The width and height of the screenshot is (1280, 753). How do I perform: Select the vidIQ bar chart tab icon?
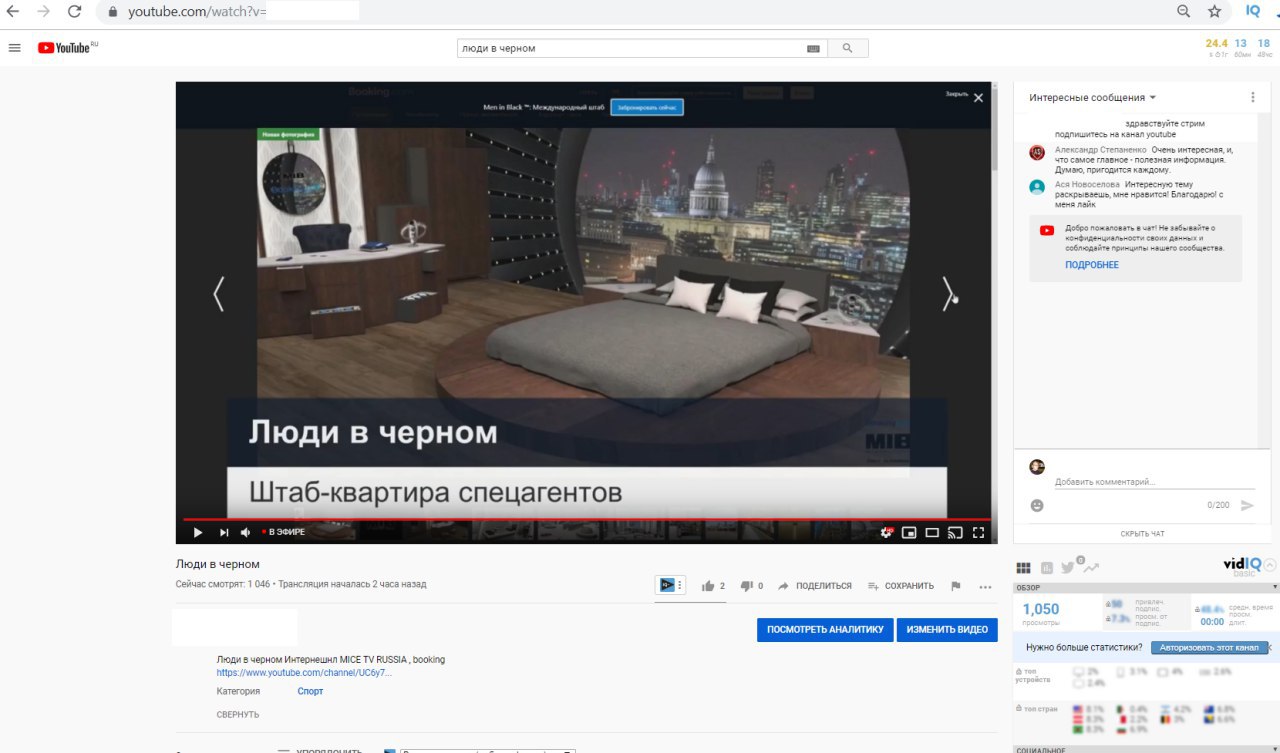[x=1047, y=567]
